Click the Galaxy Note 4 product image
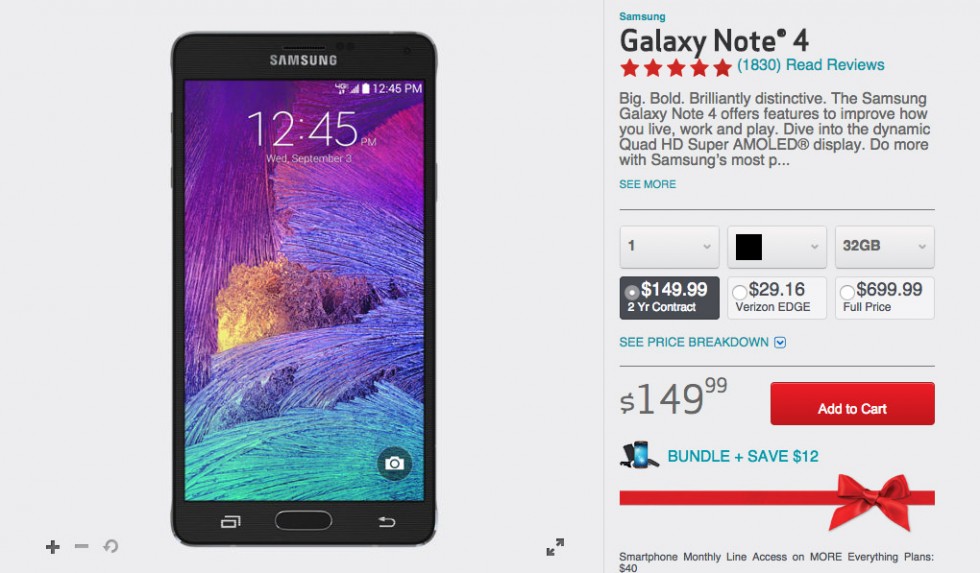The width and height of the screenshot is (980, 573). [303, 288]
